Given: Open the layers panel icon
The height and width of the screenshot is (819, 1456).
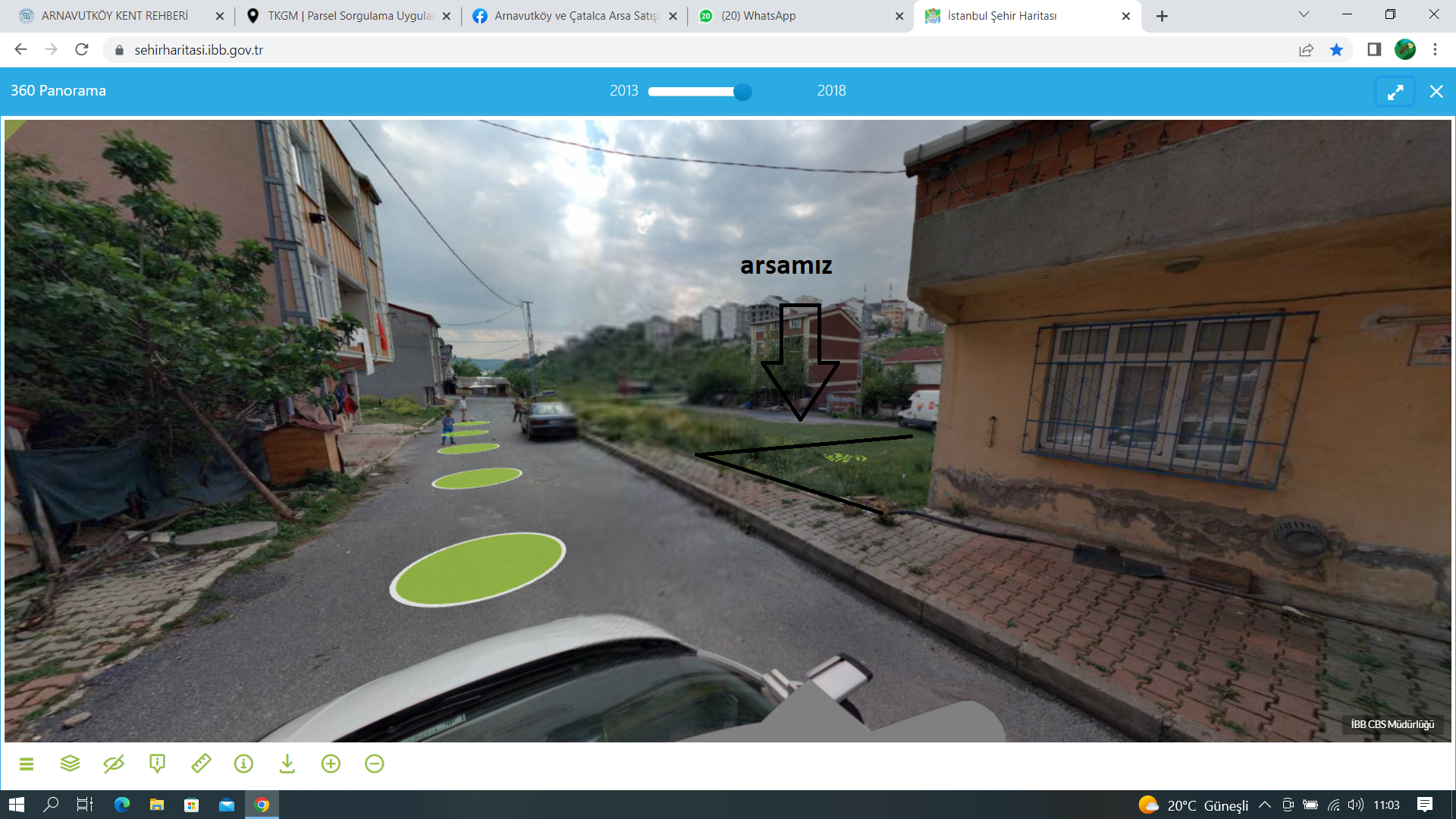Looking at the screenshot, I should (70, 764).
